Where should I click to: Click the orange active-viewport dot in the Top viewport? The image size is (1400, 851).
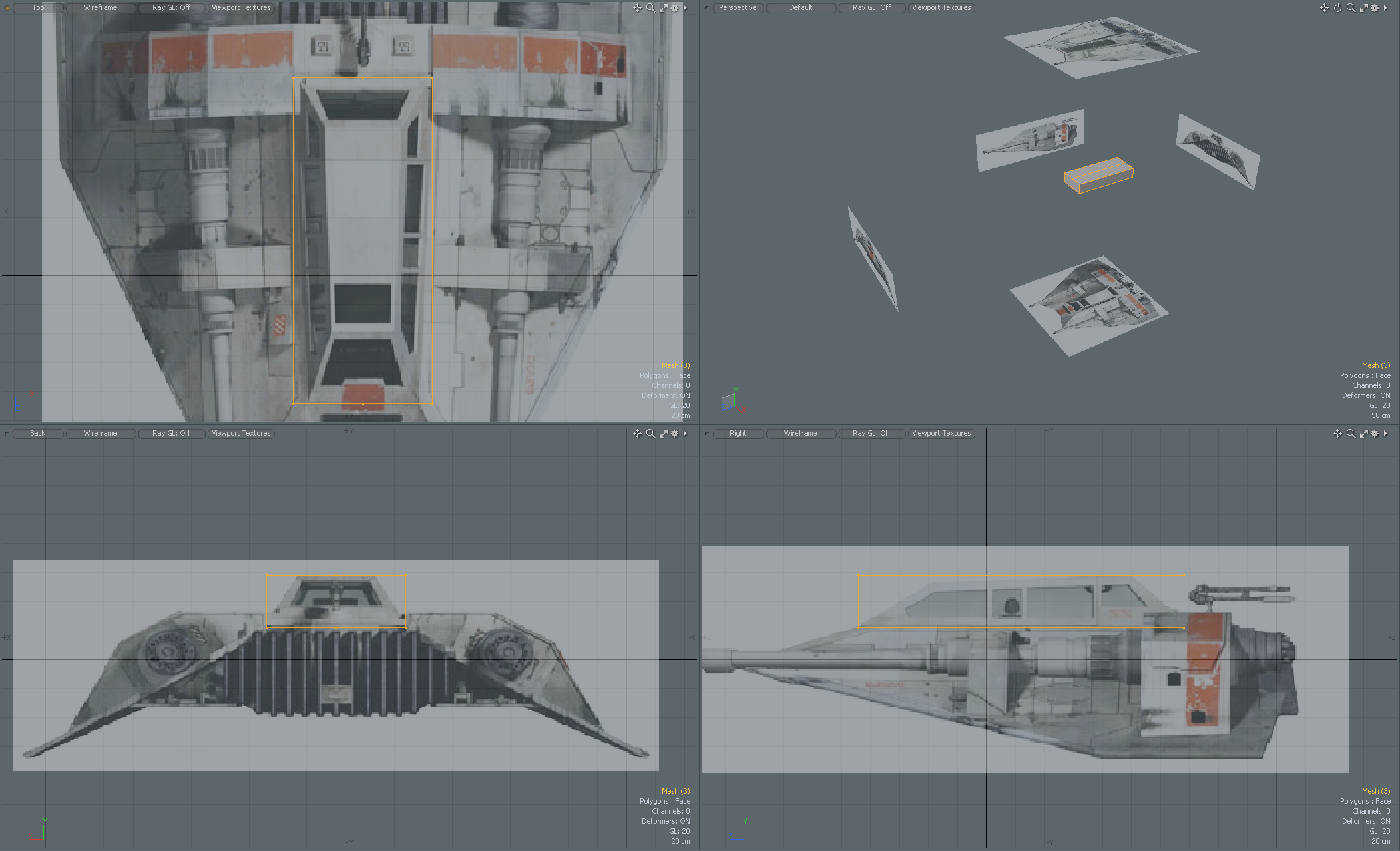pyautogui.click(x=7, y=8)
